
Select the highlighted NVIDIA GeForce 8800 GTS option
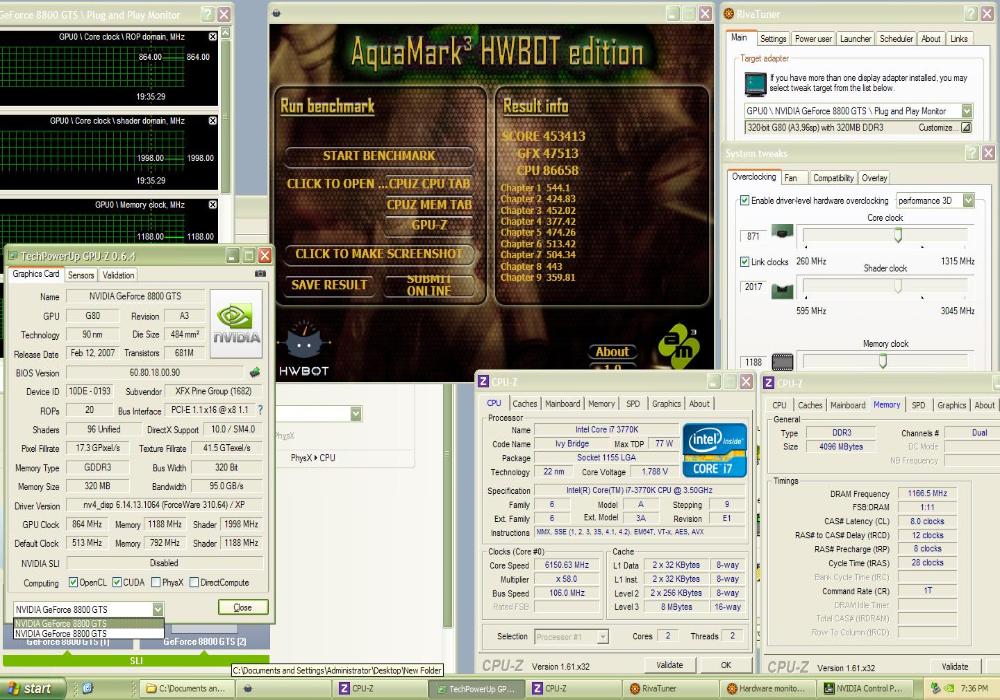(89, 623)
